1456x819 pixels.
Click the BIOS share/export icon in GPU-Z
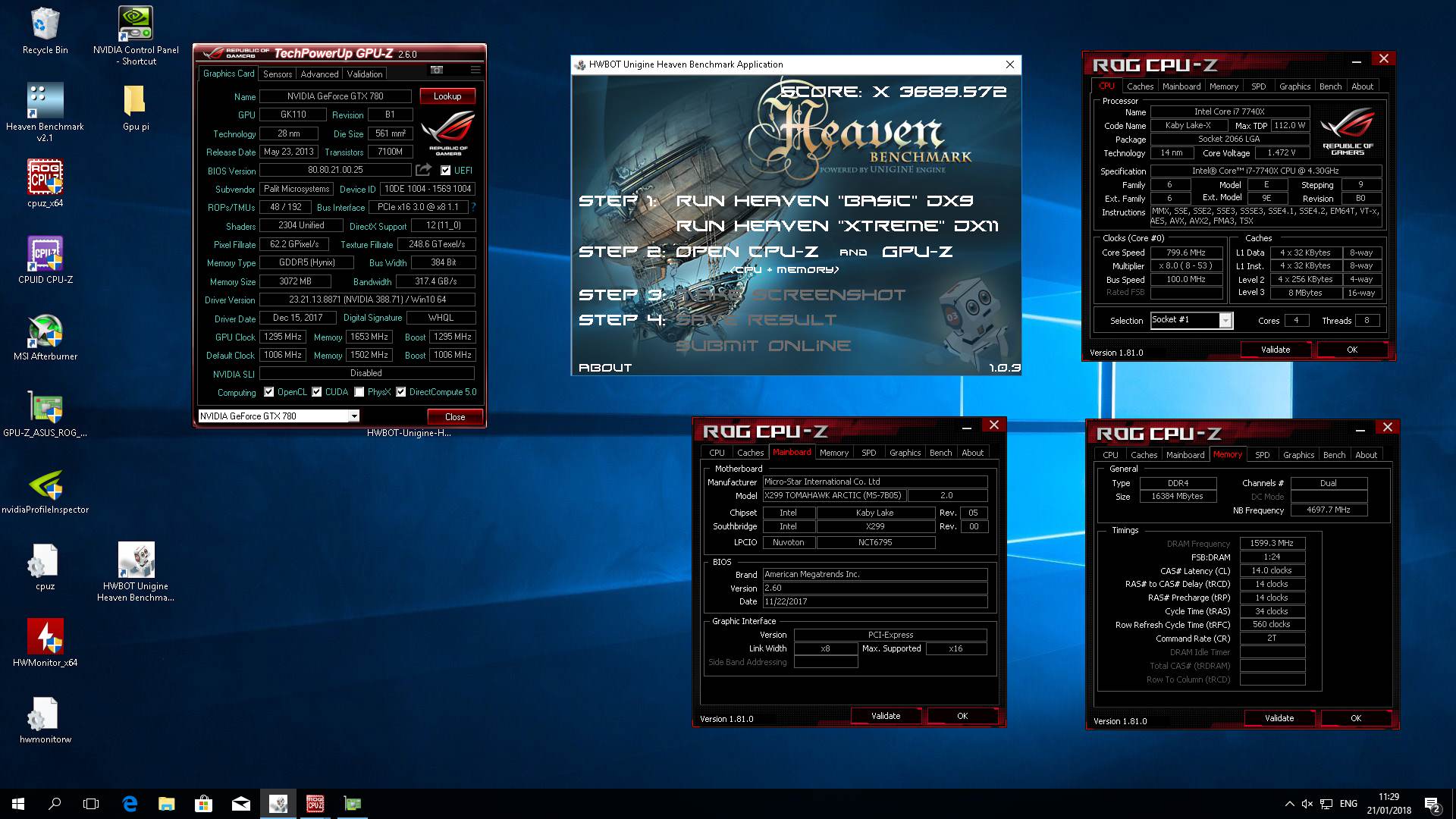click(x=424, y=170)
